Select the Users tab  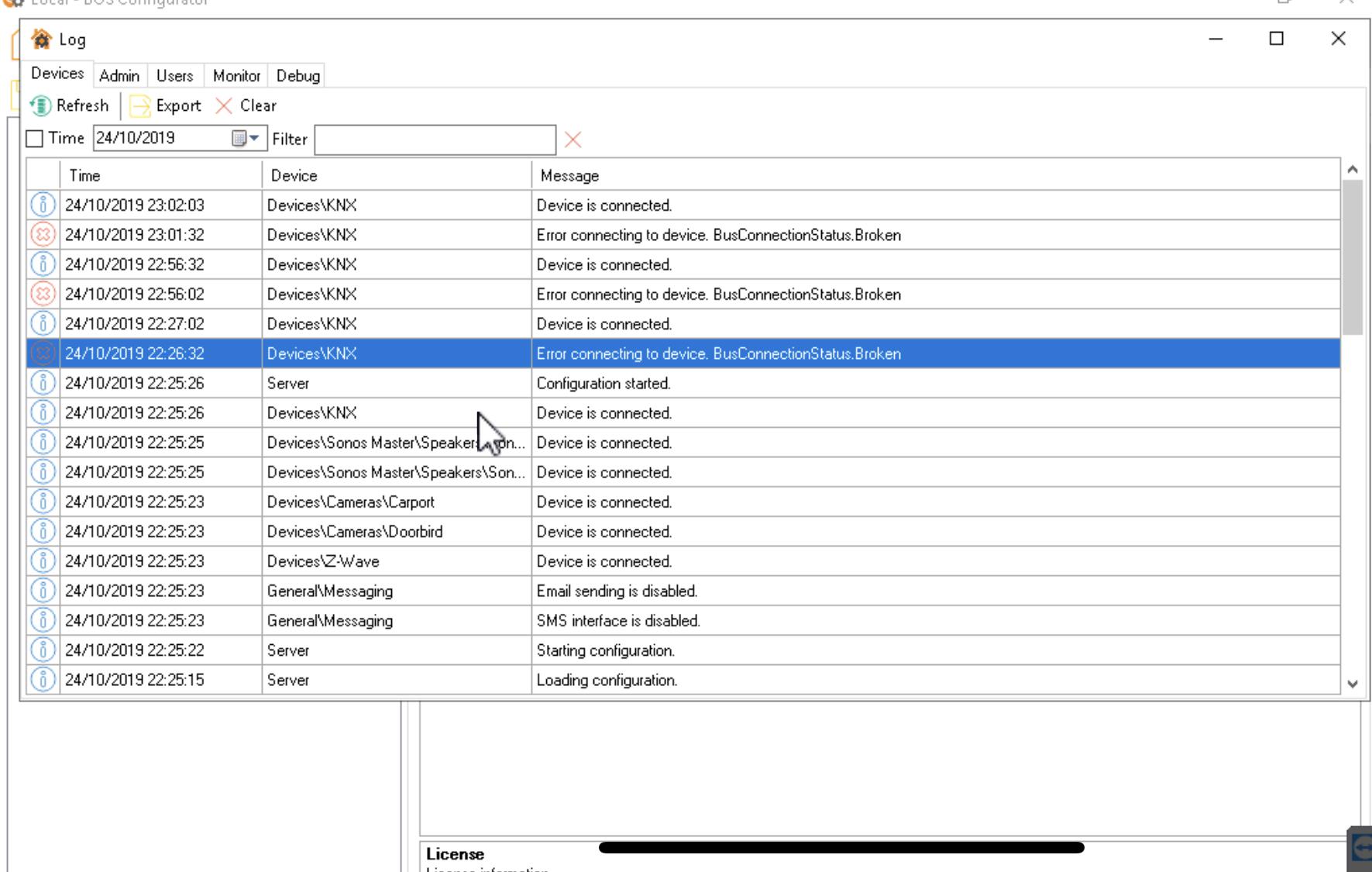[x=174, y=76]
